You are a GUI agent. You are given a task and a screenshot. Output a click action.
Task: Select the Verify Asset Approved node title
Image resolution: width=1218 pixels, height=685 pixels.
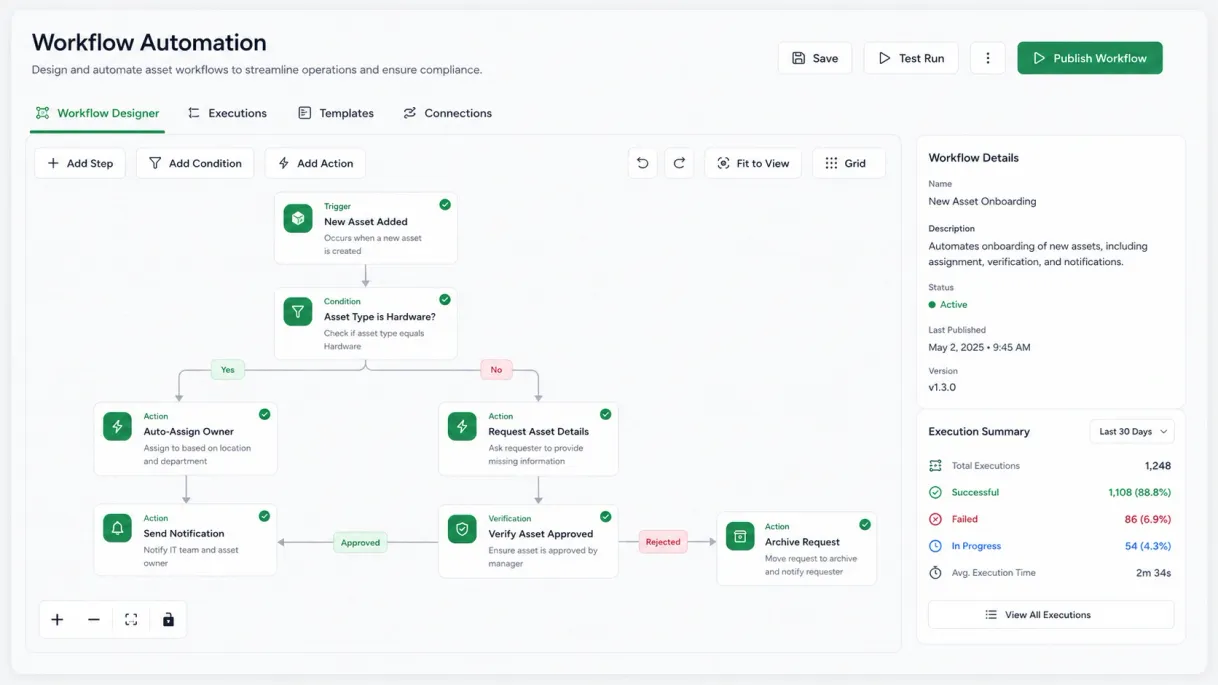coord(540,534)
